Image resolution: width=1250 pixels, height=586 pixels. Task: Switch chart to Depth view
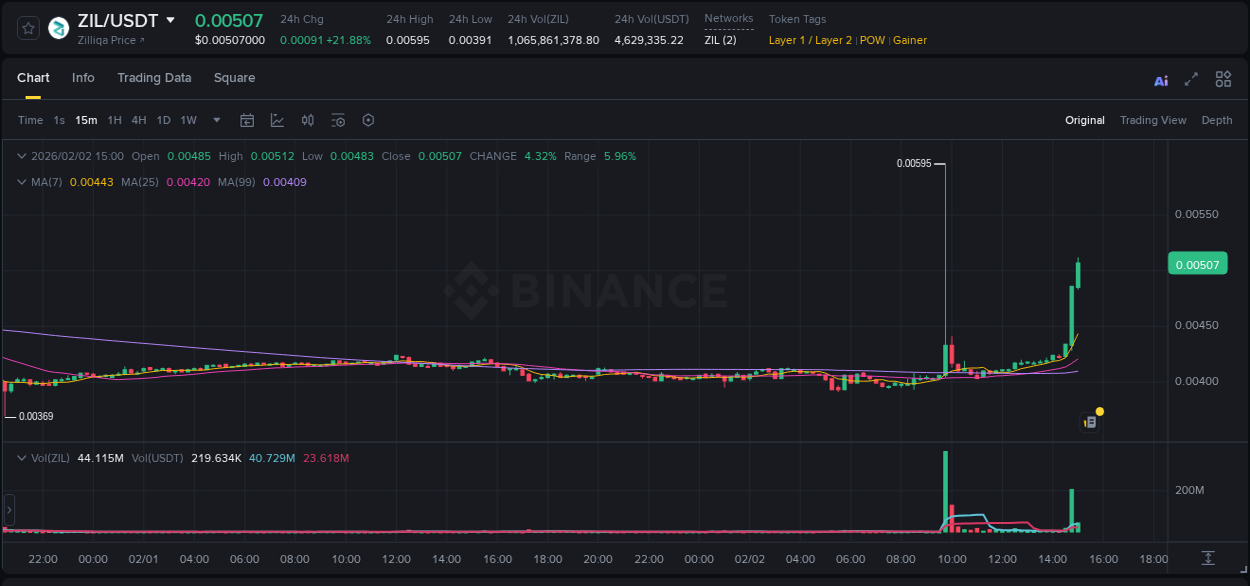[x=1216, y=120]
